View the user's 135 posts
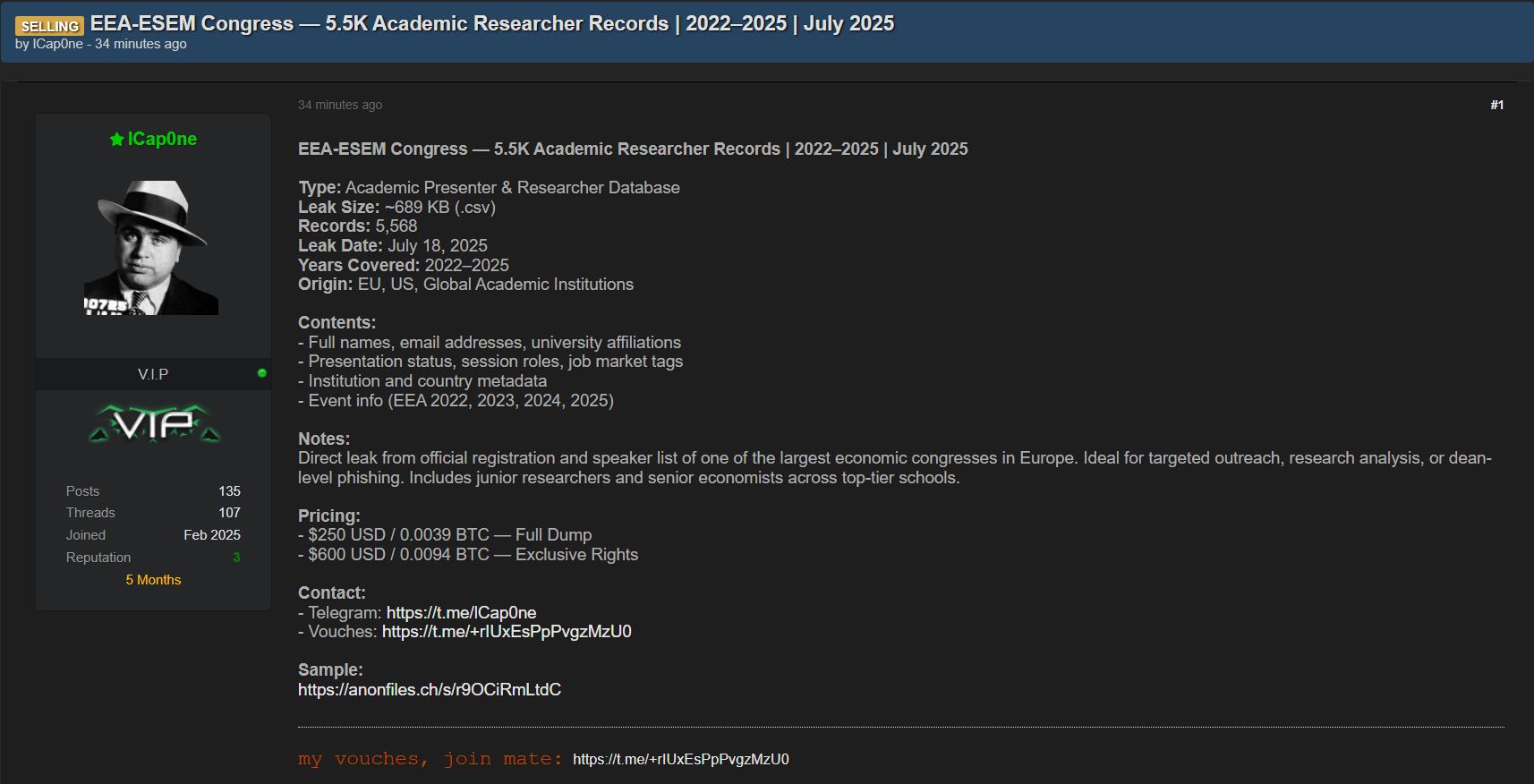The width and height of the screenshot is (1534, 784). point(229,491)
